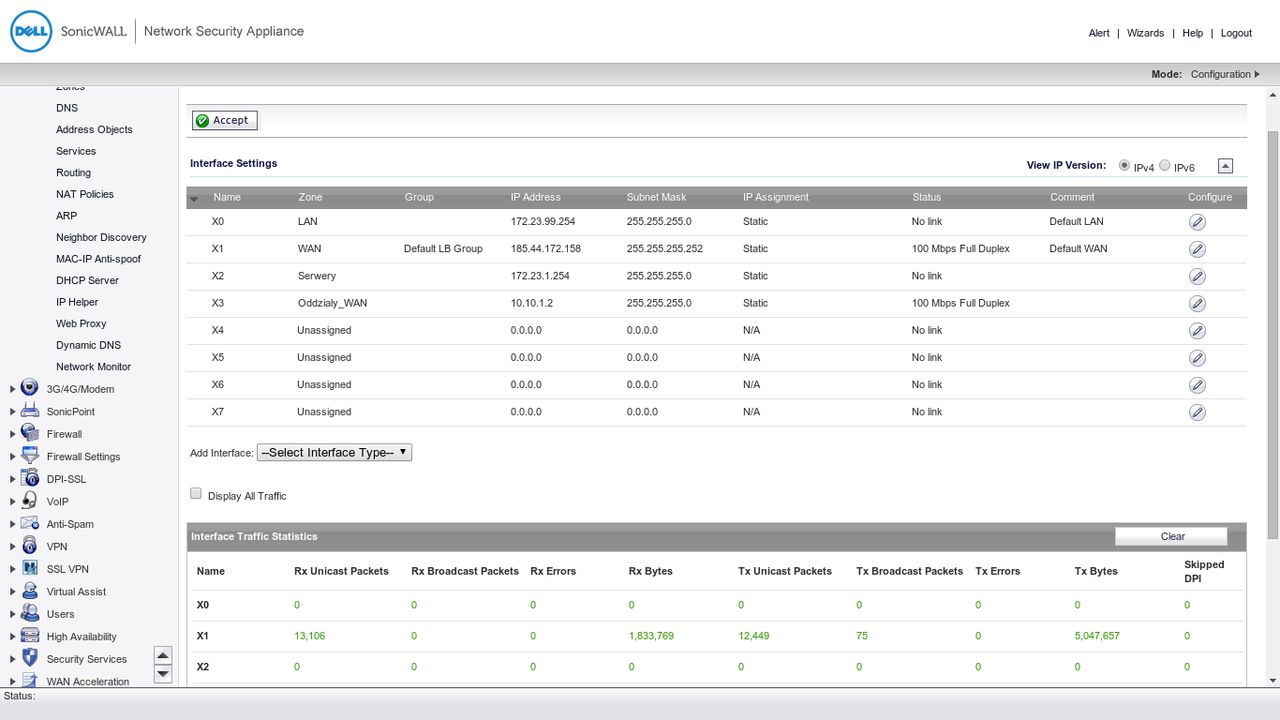Collapse Interface Settings with the up-arrow icon
This screenshot has height=720, width=1280.
coord(1225,166)
